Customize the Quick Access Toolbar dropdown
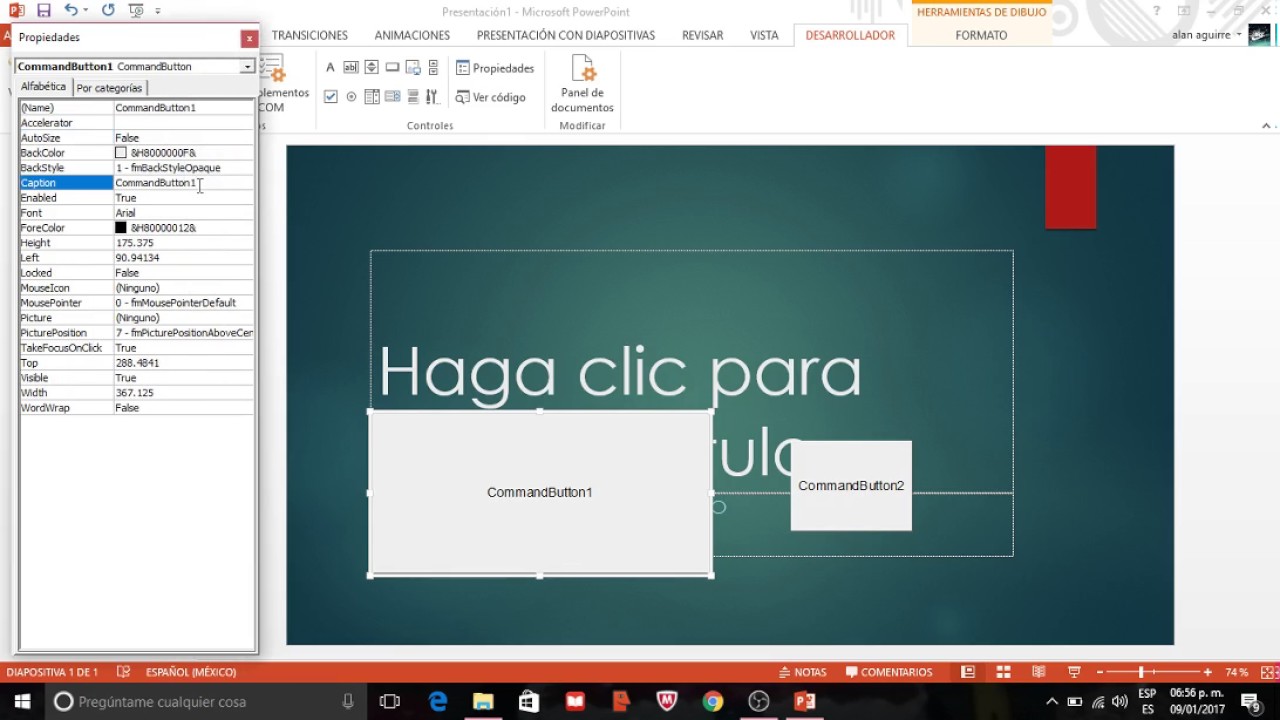This screenshot has width=1280, height=720. coord(158,10)
